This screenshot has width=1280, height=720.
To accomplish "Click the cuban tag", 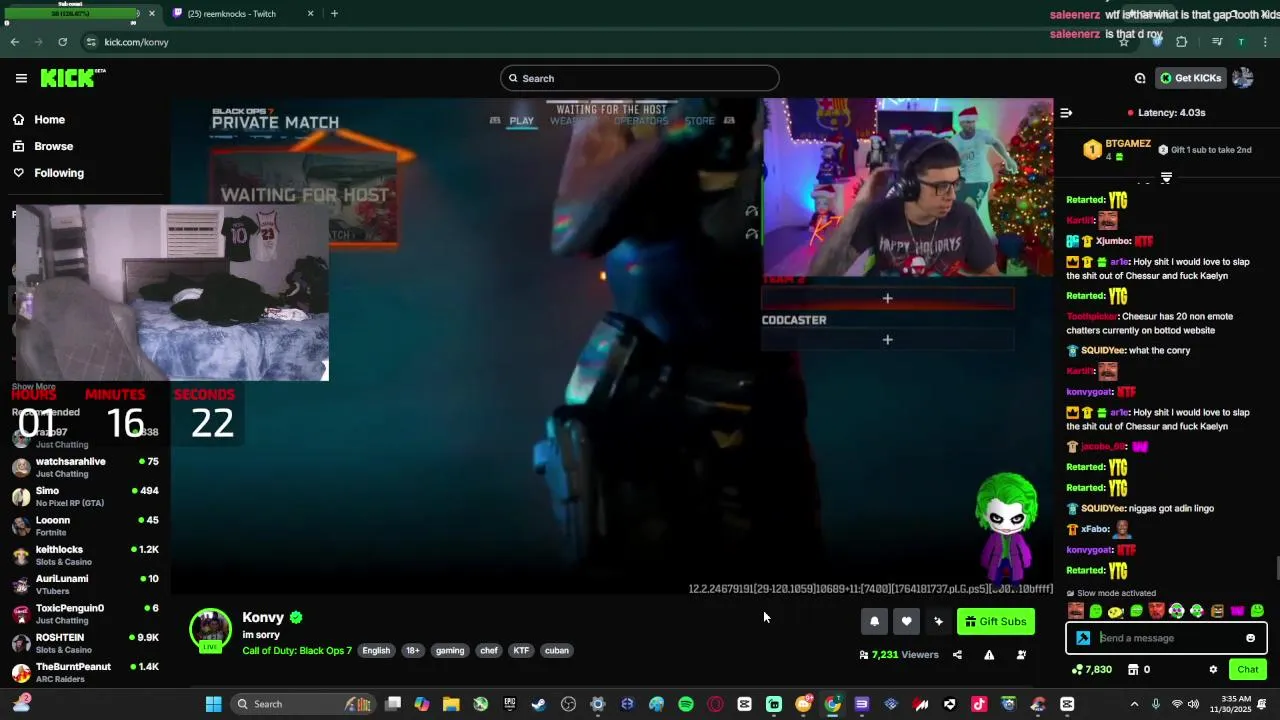I will tap(557, 651).
